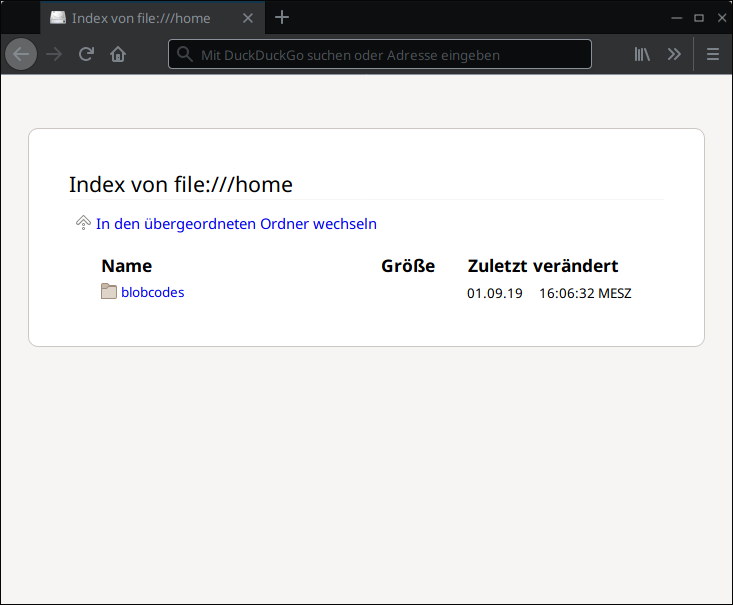The height and width of the screenshot is (605, 733).
Task: Click the forward navigation arrow
Action: click(54, 54)
